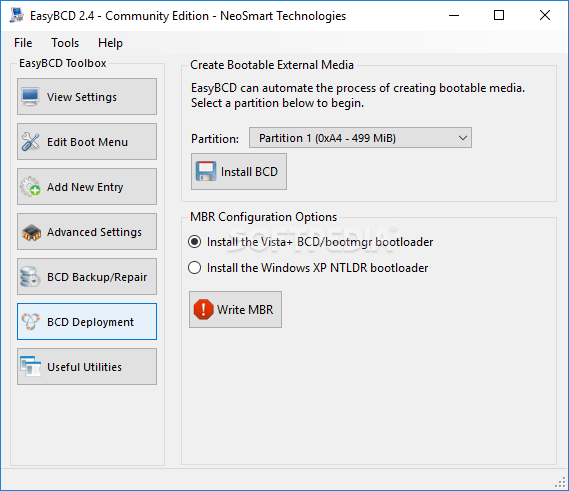Click the View Settings monitor icon
The image size is (569, 491).
tap(30, 97)
